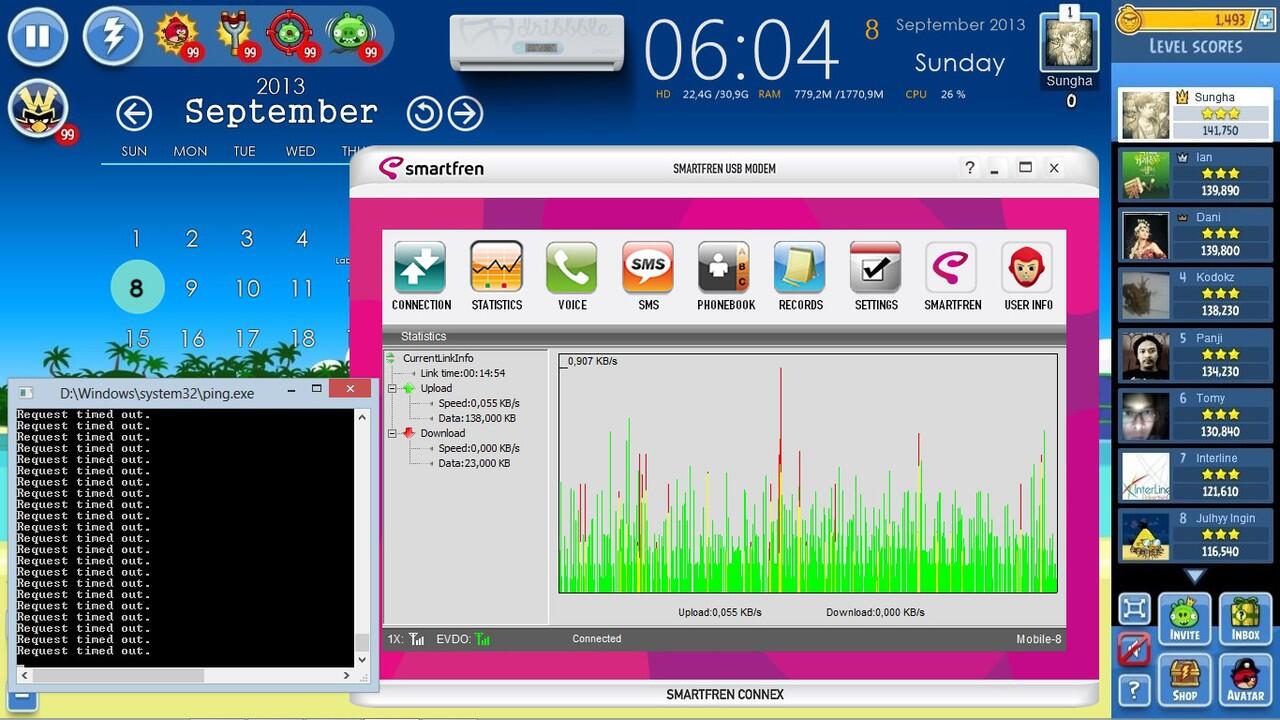1280x720 pixels.
Task: Select Upload Speed:0,055 KB/s entry
Action: [479, 403]
